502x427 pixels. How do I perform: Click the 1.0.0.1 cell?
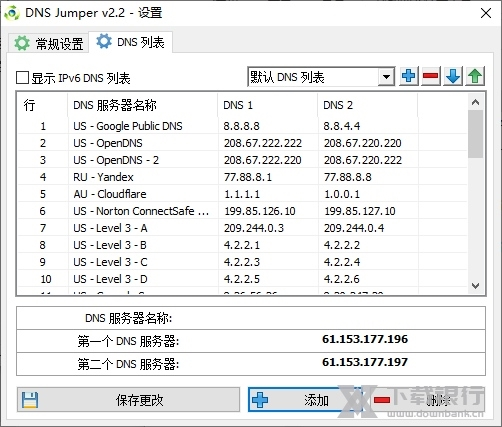(342, 194)
